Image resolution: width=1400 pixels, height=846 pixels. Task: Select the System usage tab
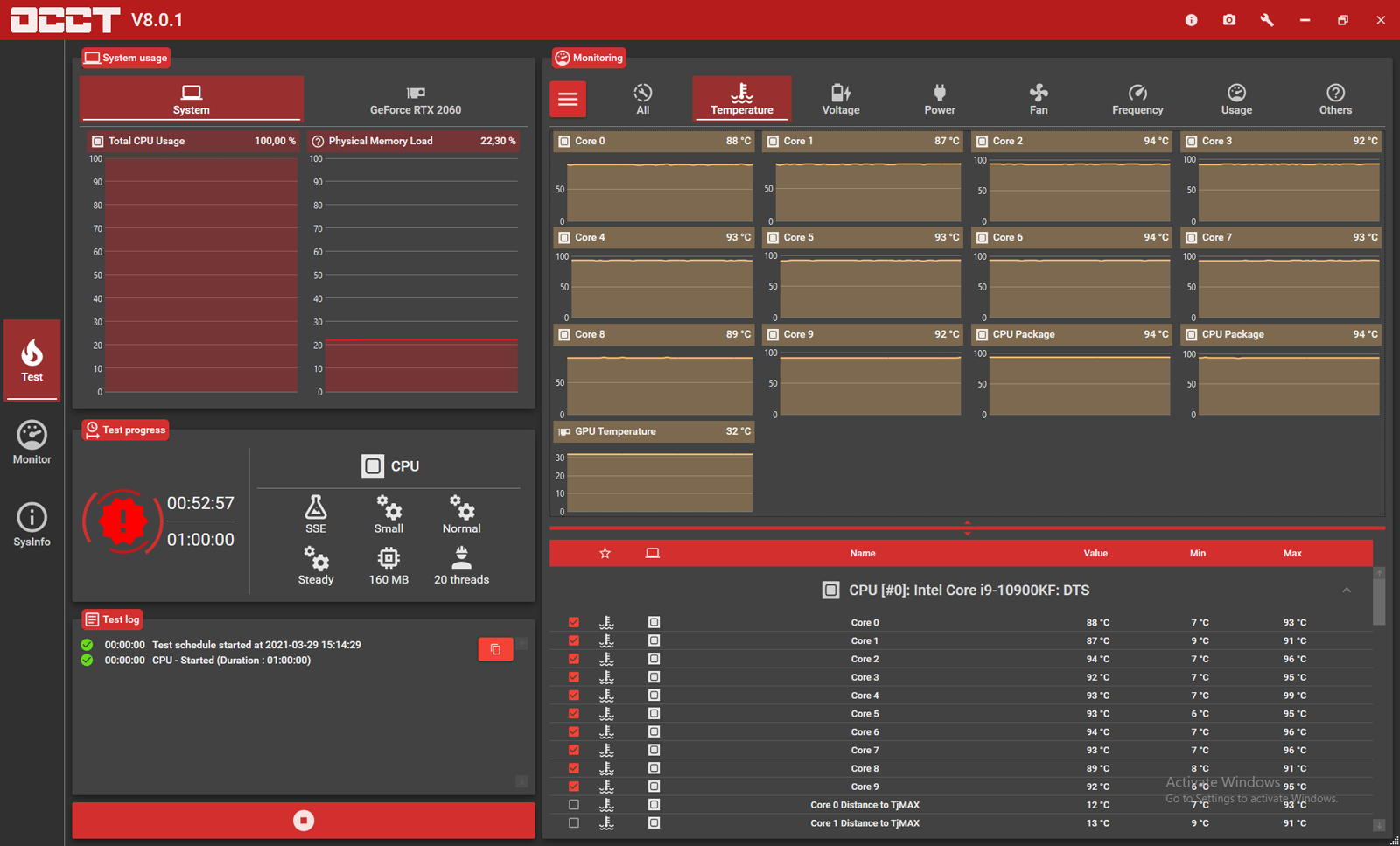(191, 99)
